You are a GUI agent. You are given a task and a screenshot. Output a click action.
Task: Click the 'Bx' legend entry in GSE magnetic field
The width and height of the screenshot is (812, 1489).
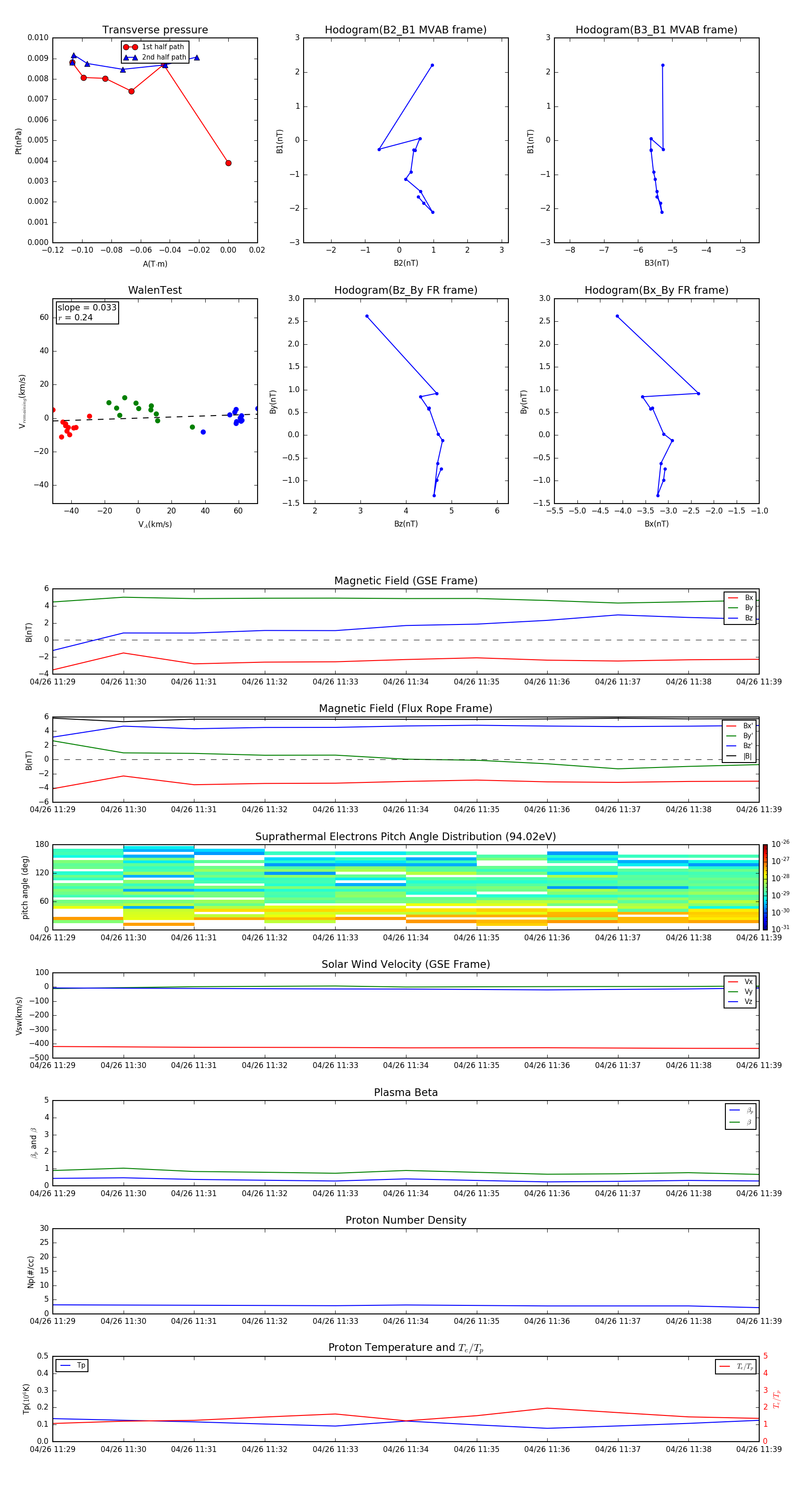tap(740, 598)
